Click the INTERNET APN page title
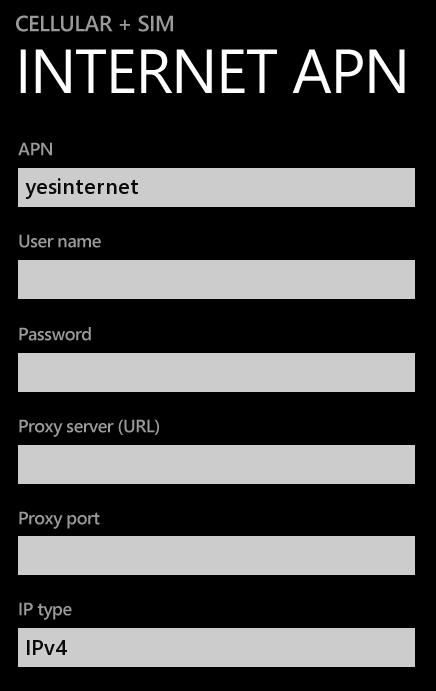 212,71
